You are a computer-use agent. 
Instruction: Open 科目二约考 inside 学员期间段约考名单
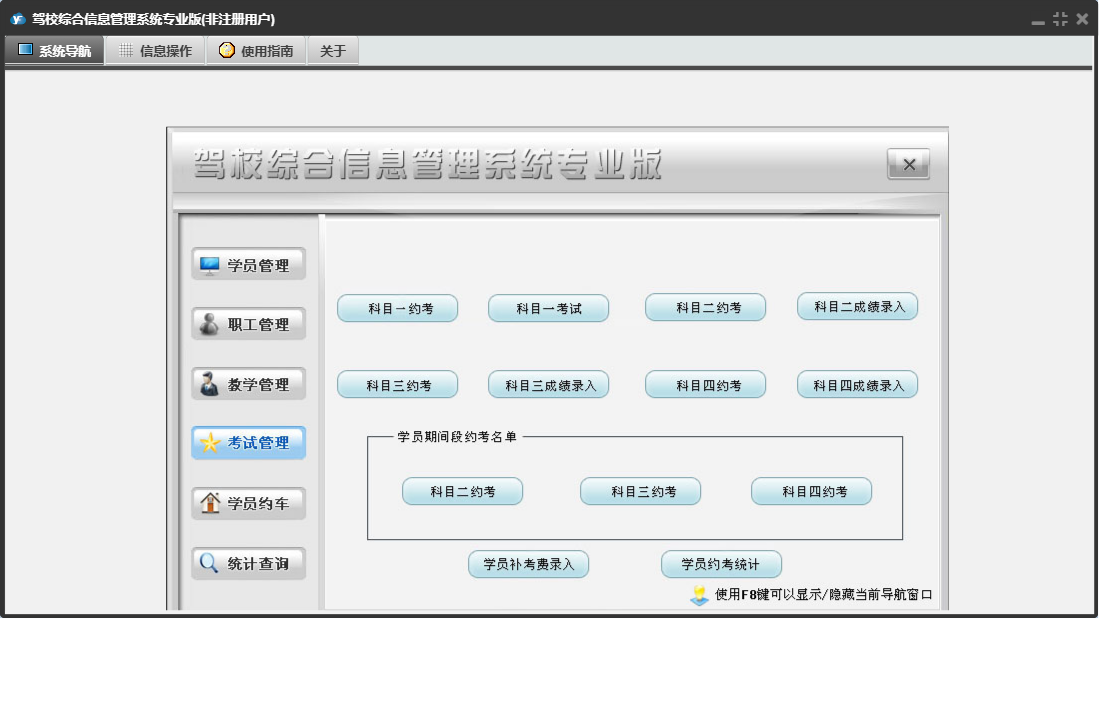click(x=463, y=491)
